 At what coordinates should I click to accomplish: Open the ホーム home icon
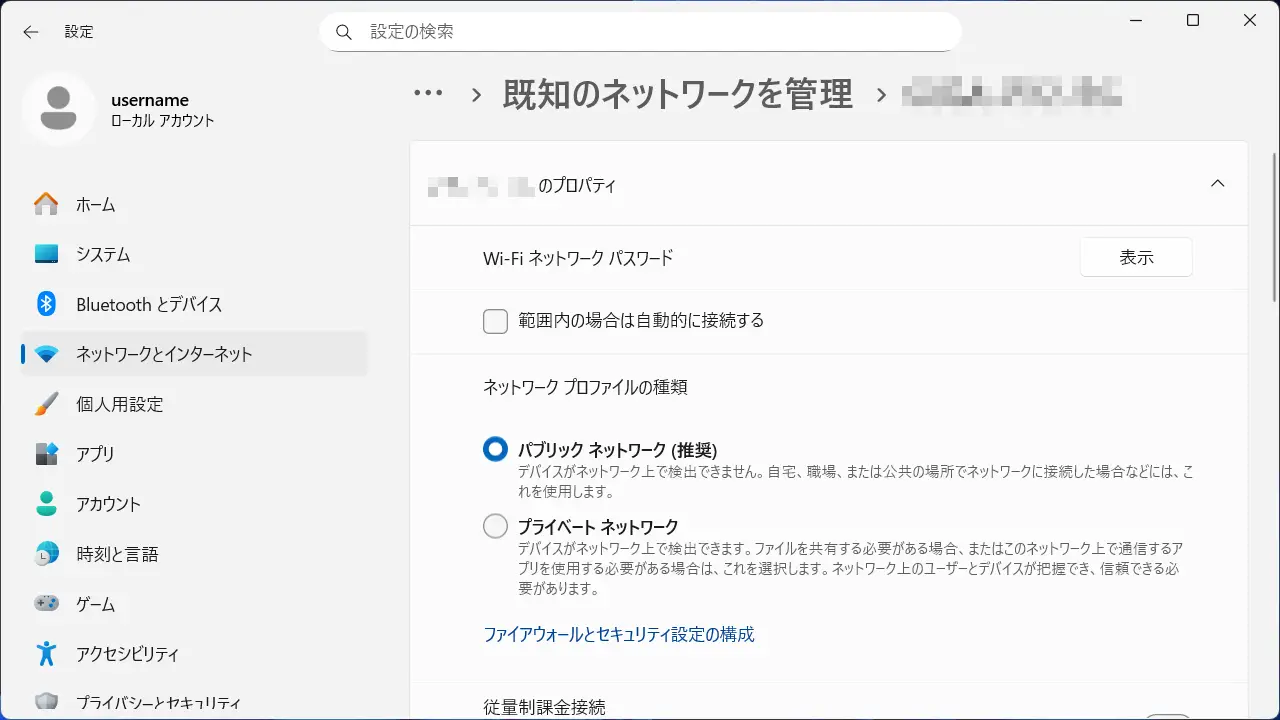(46, 204)
